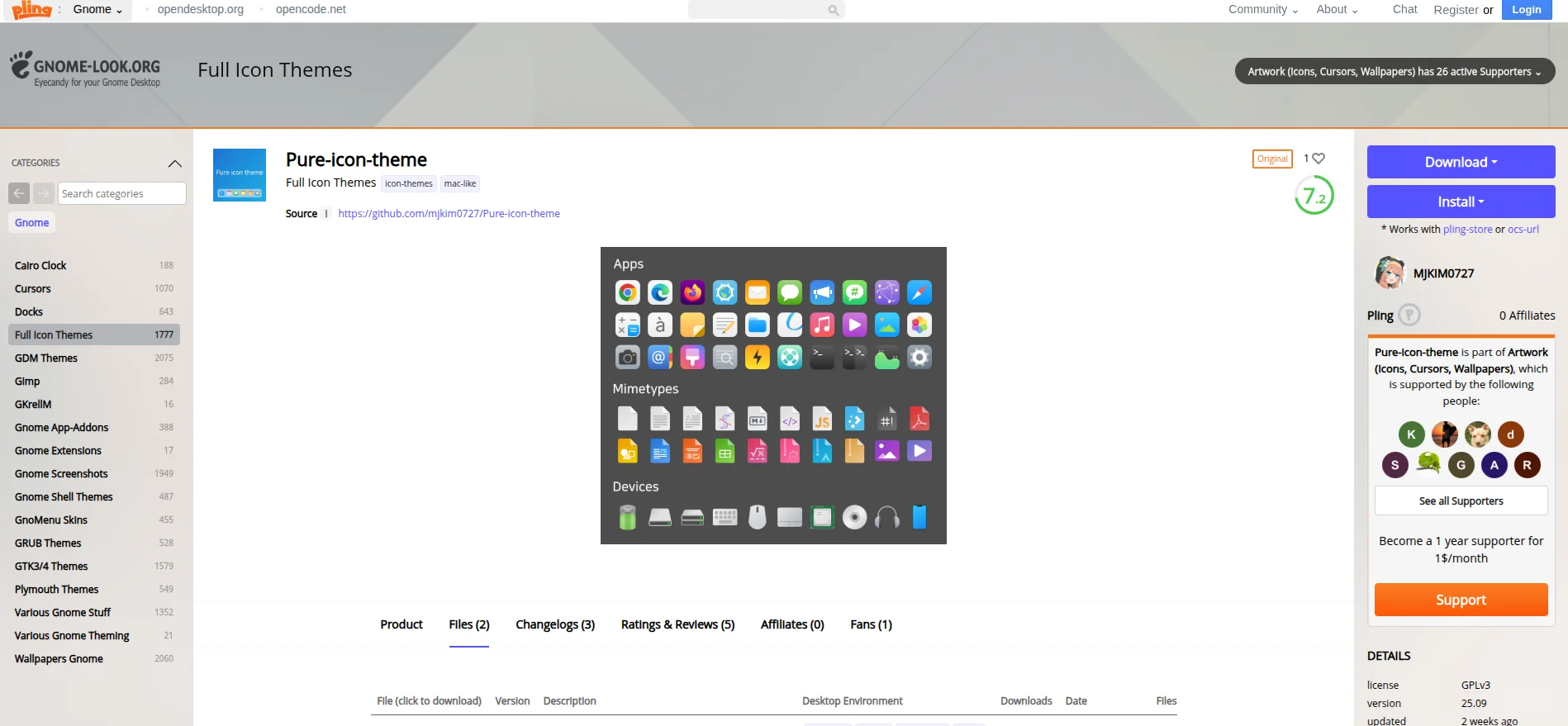Click the 7.2 rating score circle
Image resolution: width=1568 pixels, height=726 pixels.
coord(1314,196)
